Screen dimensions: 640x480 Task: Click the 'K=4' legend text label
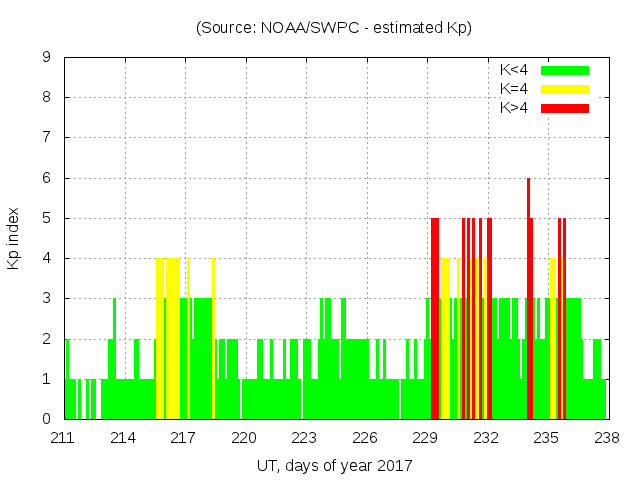514,89
